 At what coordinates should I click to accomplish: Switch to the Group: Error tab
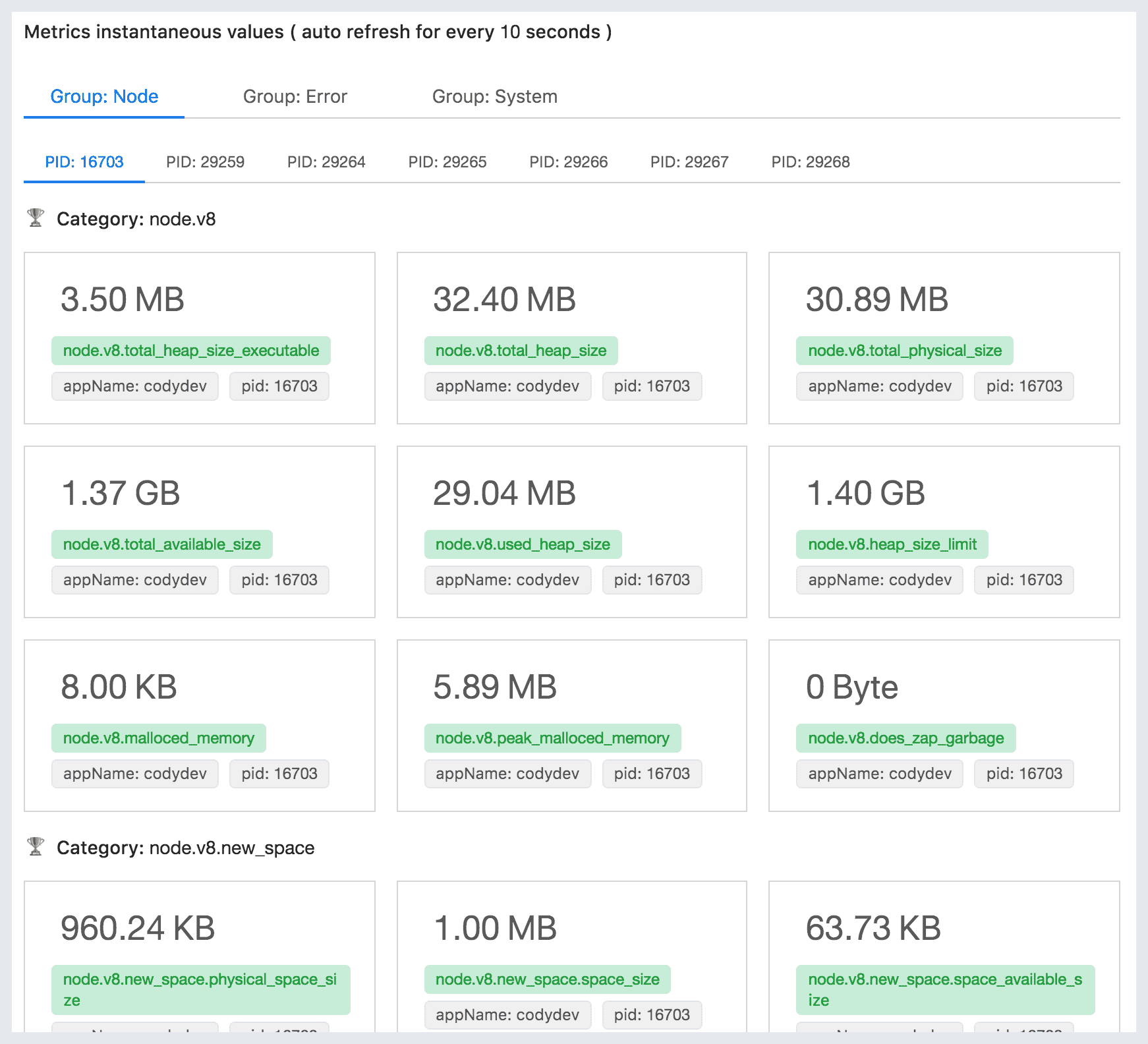(295, 97)
